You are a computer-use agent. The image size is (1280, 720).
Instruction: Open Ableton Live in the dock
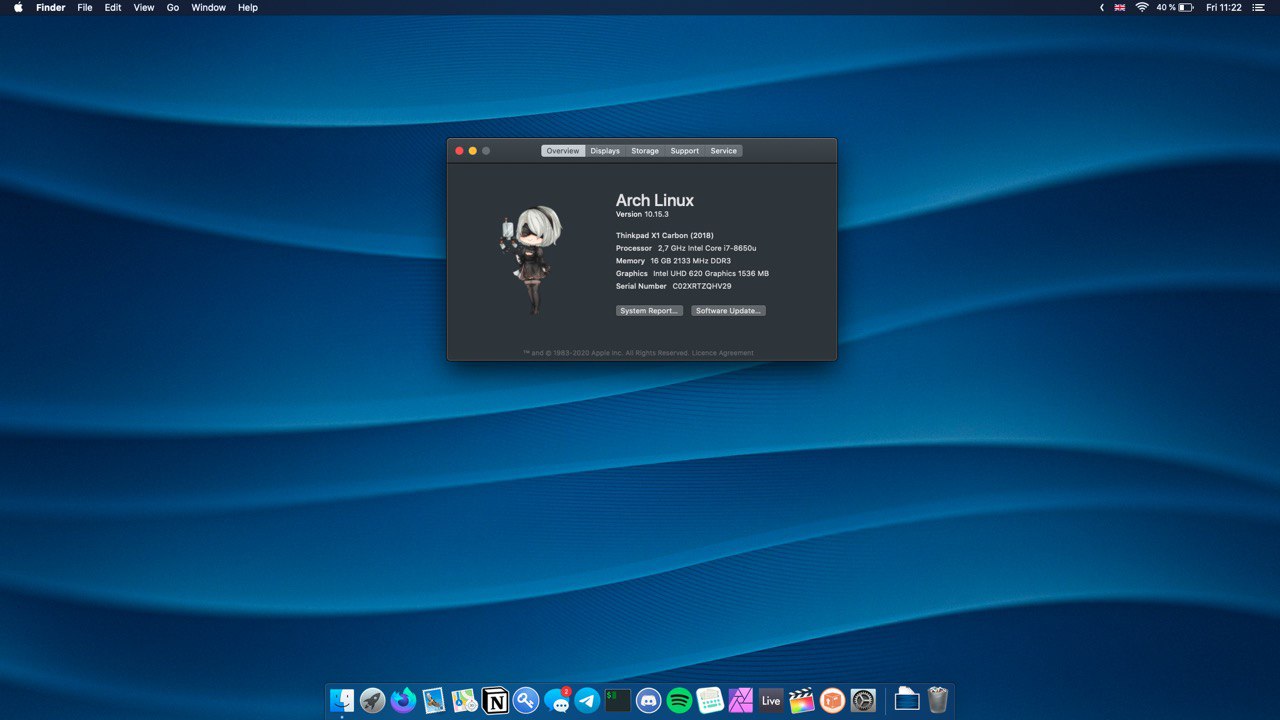[x=771, y=701]
